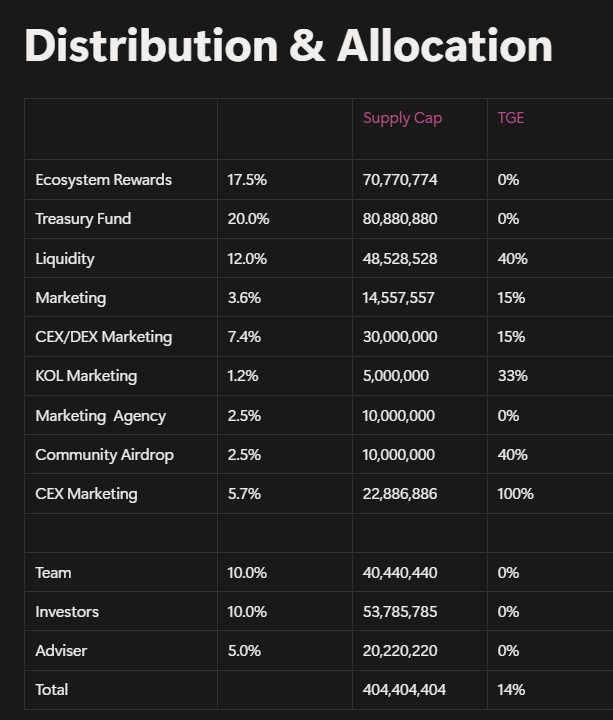Select the Adviser row label

(x=61, y=651)
